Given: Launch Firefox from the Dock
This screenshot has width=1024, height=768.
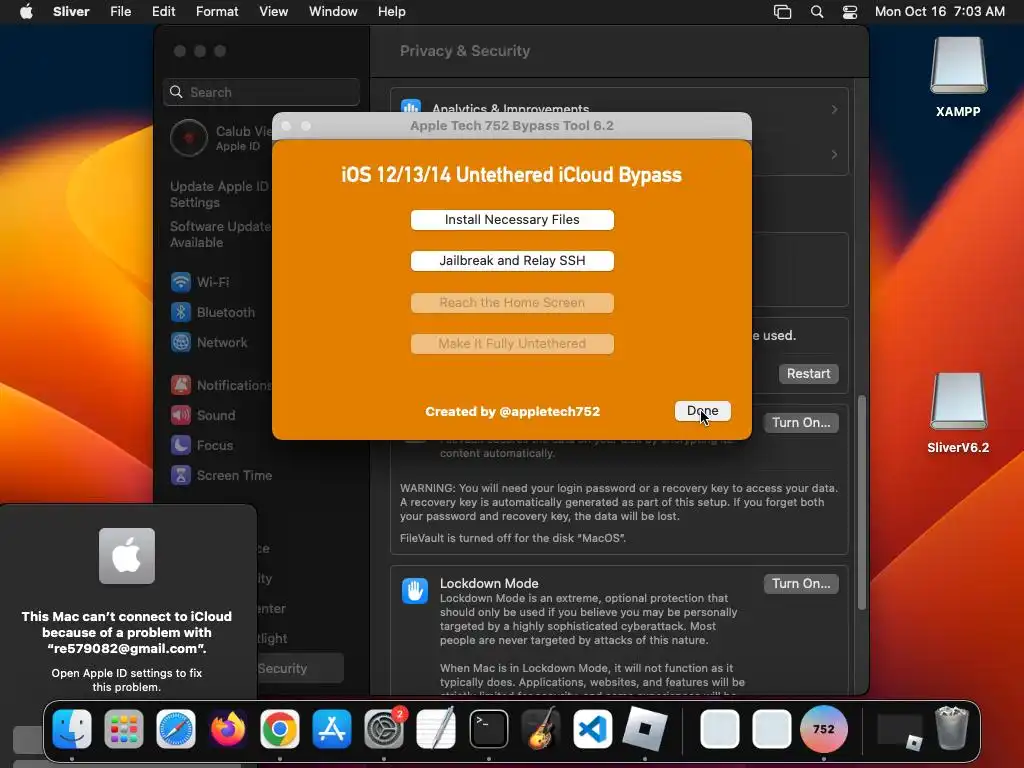Looking at the screenshot, I should [227, 729].
